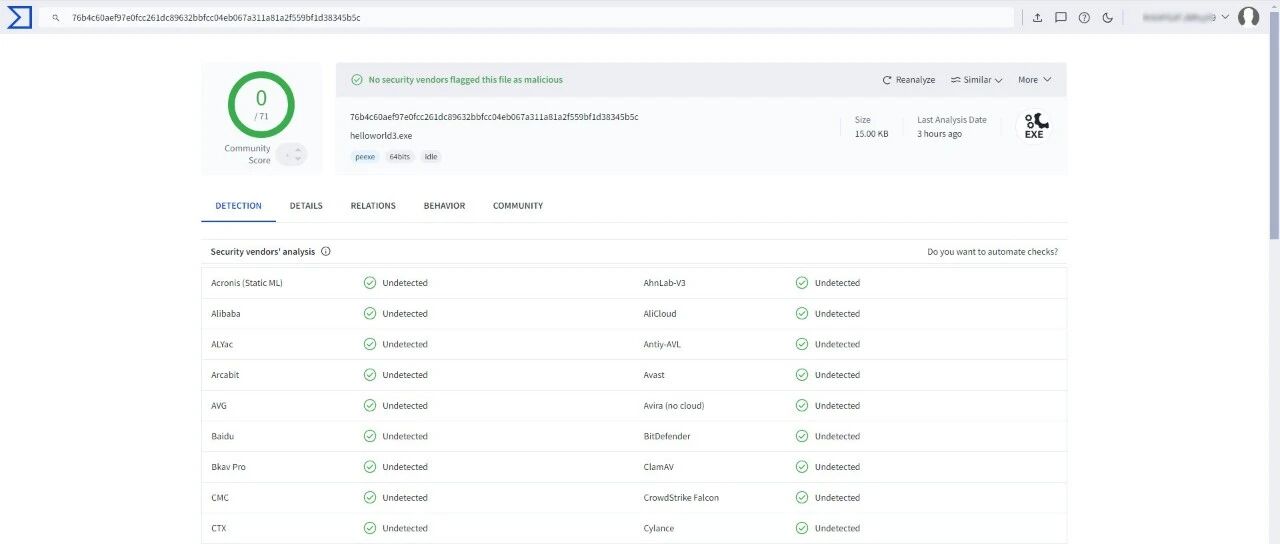Select the idle tag
The height and width of the screenshot is (544, 1280).
click(x=431, y=156)
